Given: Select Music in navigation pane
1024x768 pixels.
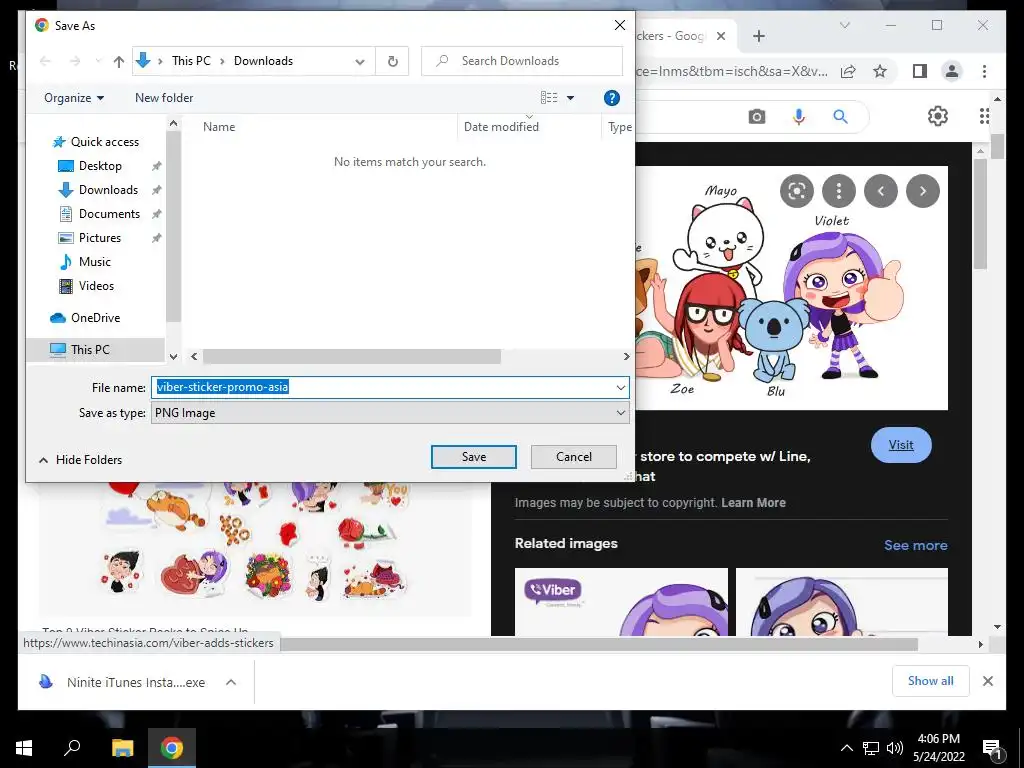Looking at the screenshot, I should [95, 262].
